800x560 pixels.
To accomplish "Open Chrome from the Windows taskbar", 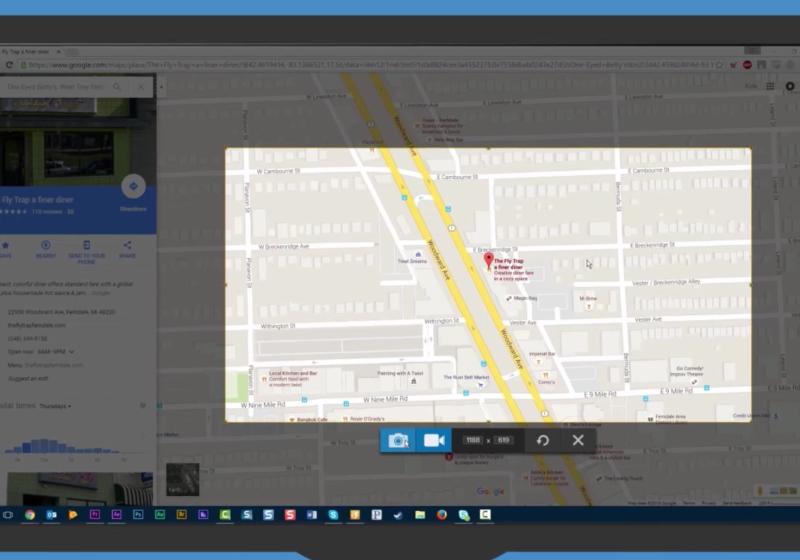I will pyautogui.click(x=30, y=515).
